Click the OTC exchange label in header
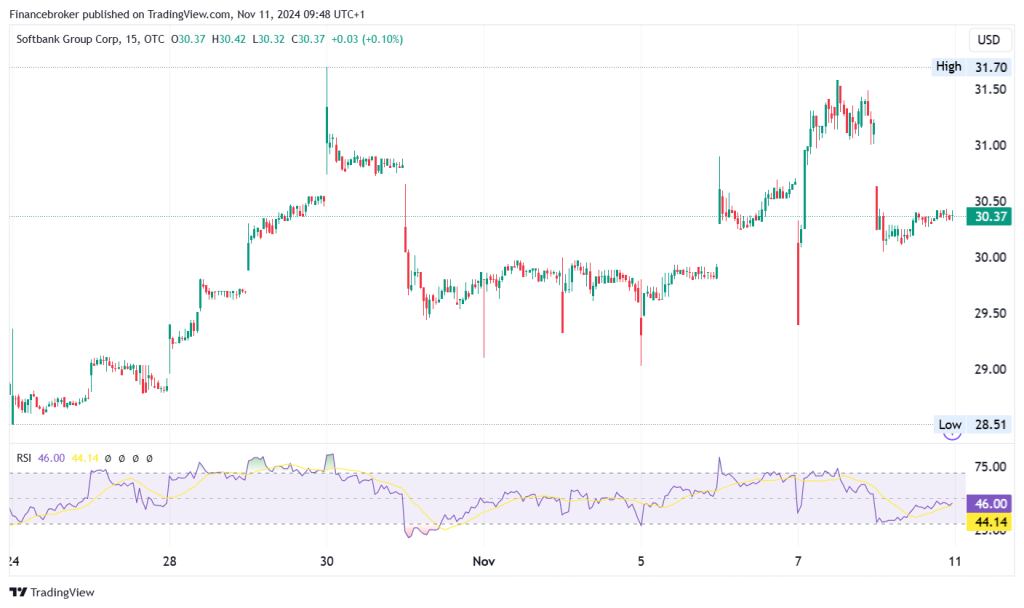 [154, 39]
